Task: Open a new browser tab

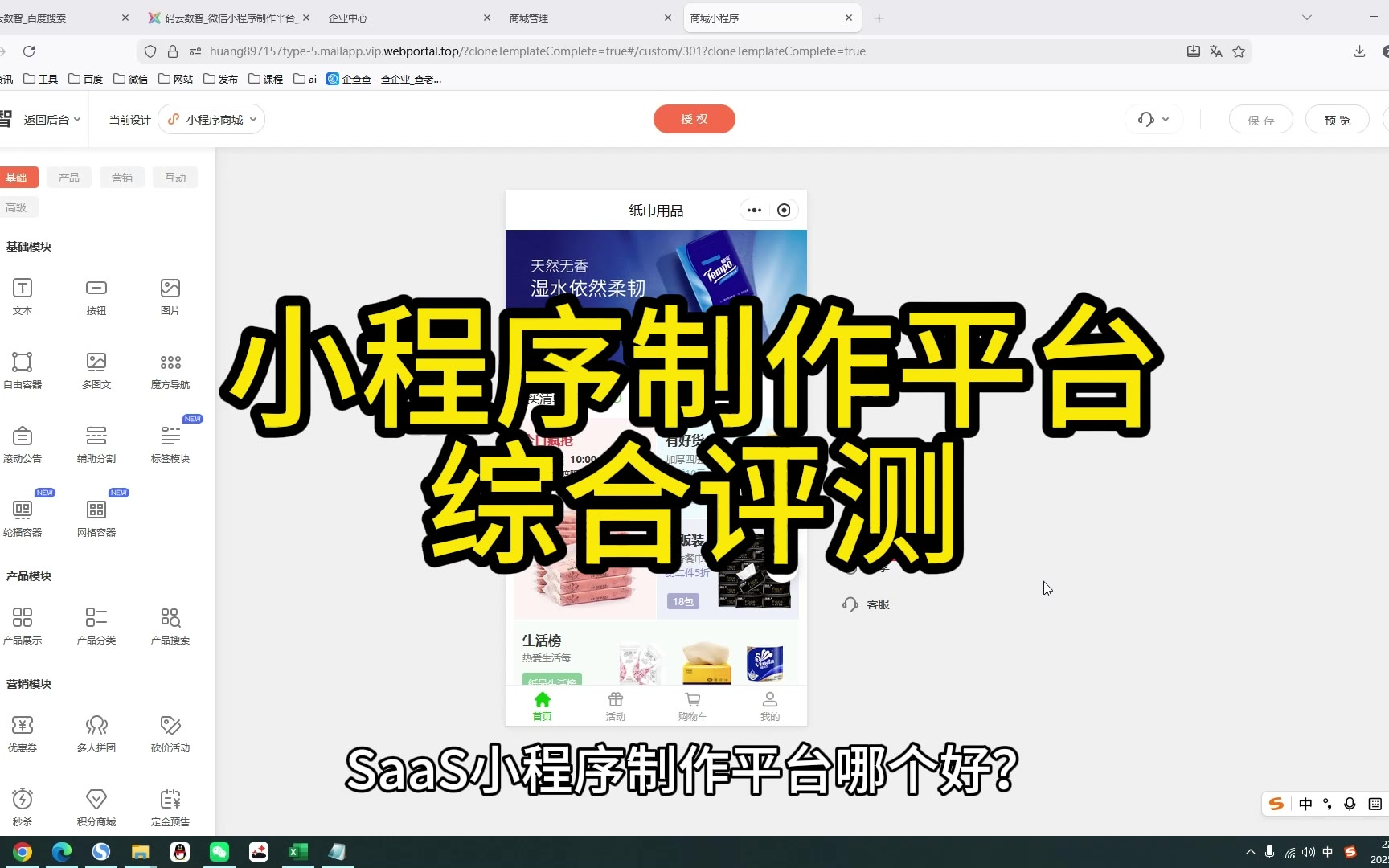Action: click(x=879, y=18)
